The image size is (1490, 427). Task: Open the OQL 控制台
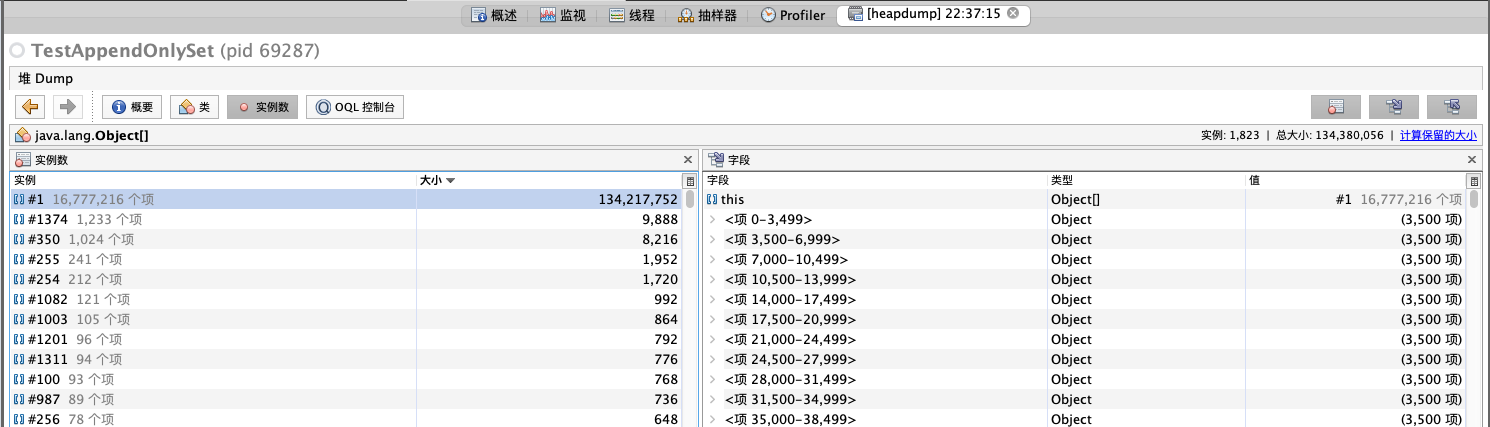(x=355, y=107)
